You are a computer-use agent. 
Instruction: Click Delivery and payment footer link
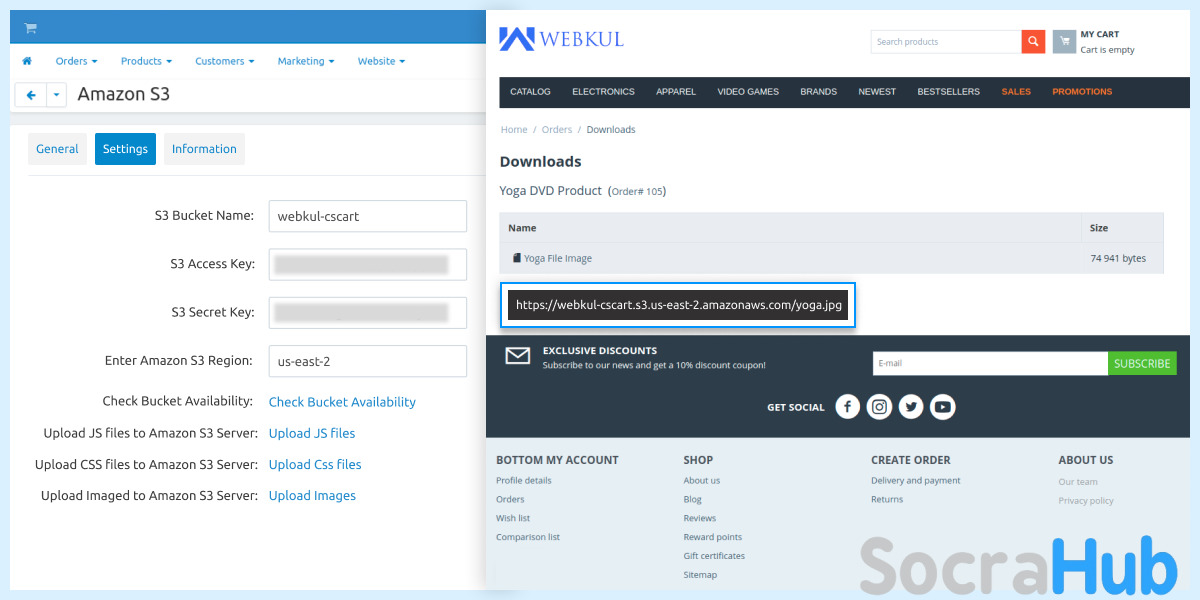[x=916, y=481]
